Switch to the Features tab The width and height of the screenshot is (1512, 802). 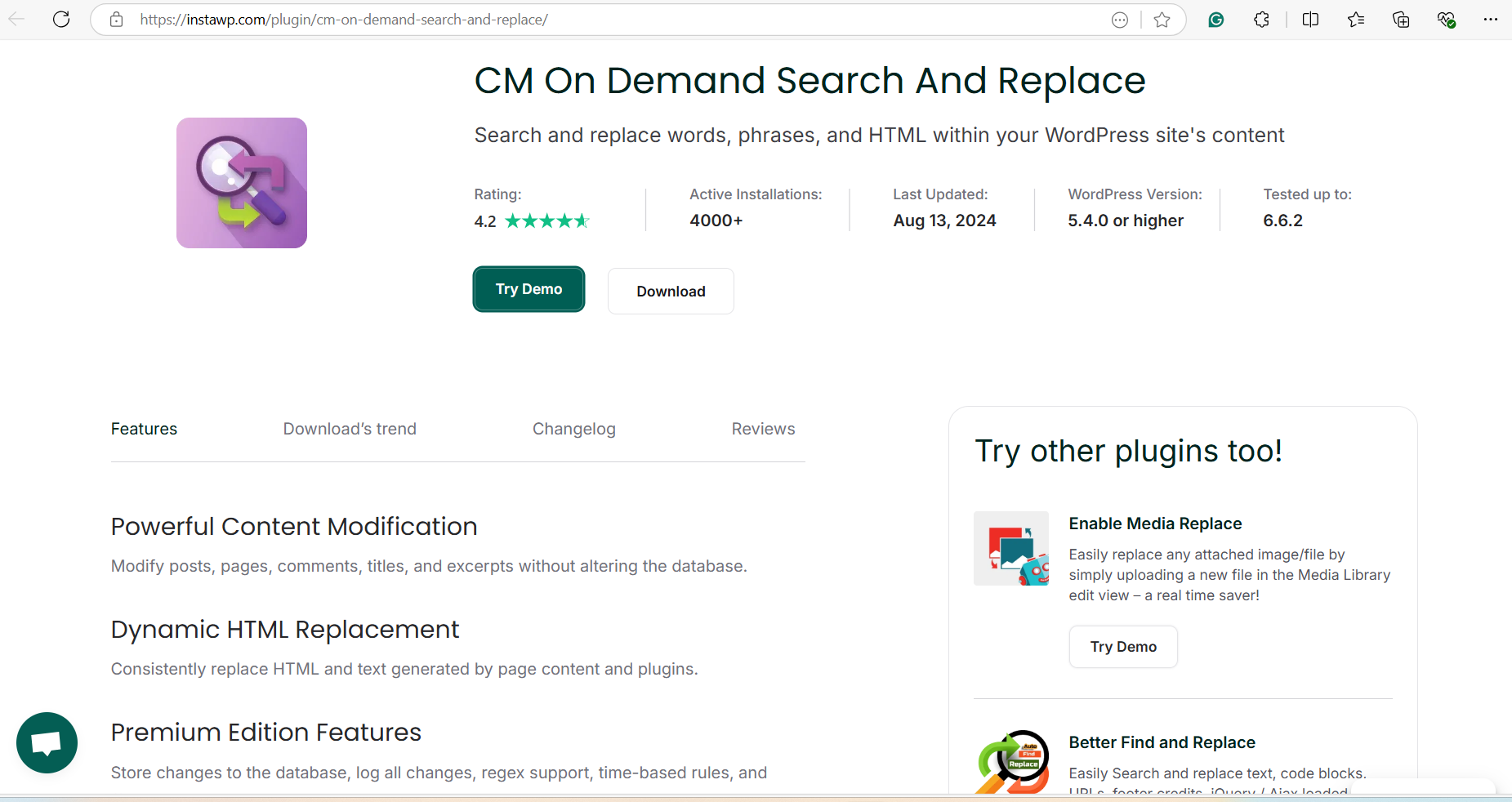point(144,429)
